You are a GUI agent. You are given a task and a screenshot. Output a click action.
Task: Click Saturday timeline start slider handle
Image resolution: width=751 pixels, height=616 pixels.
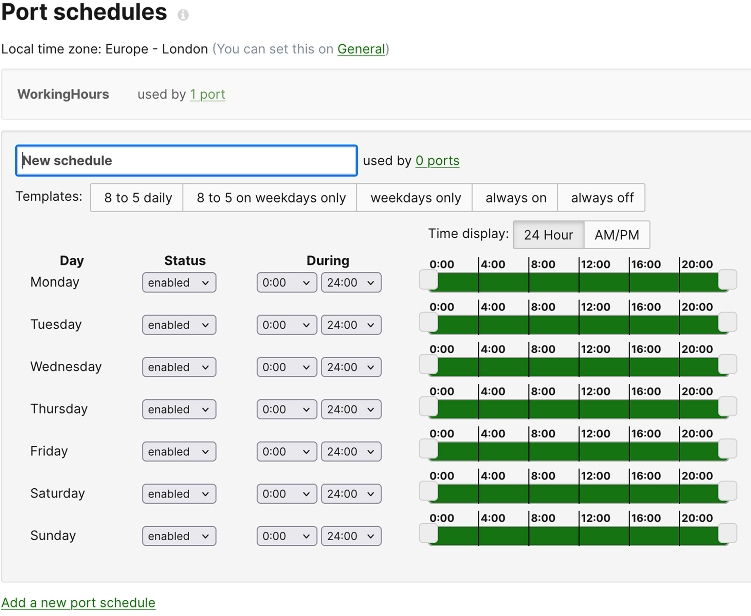[429, 491]
